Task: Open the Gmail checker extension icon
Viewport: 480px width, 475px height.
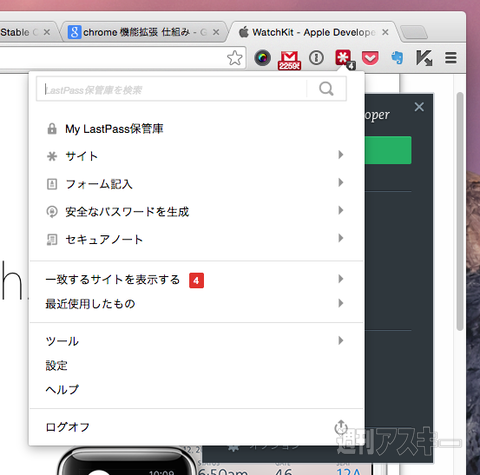Action: coord(289,60)
